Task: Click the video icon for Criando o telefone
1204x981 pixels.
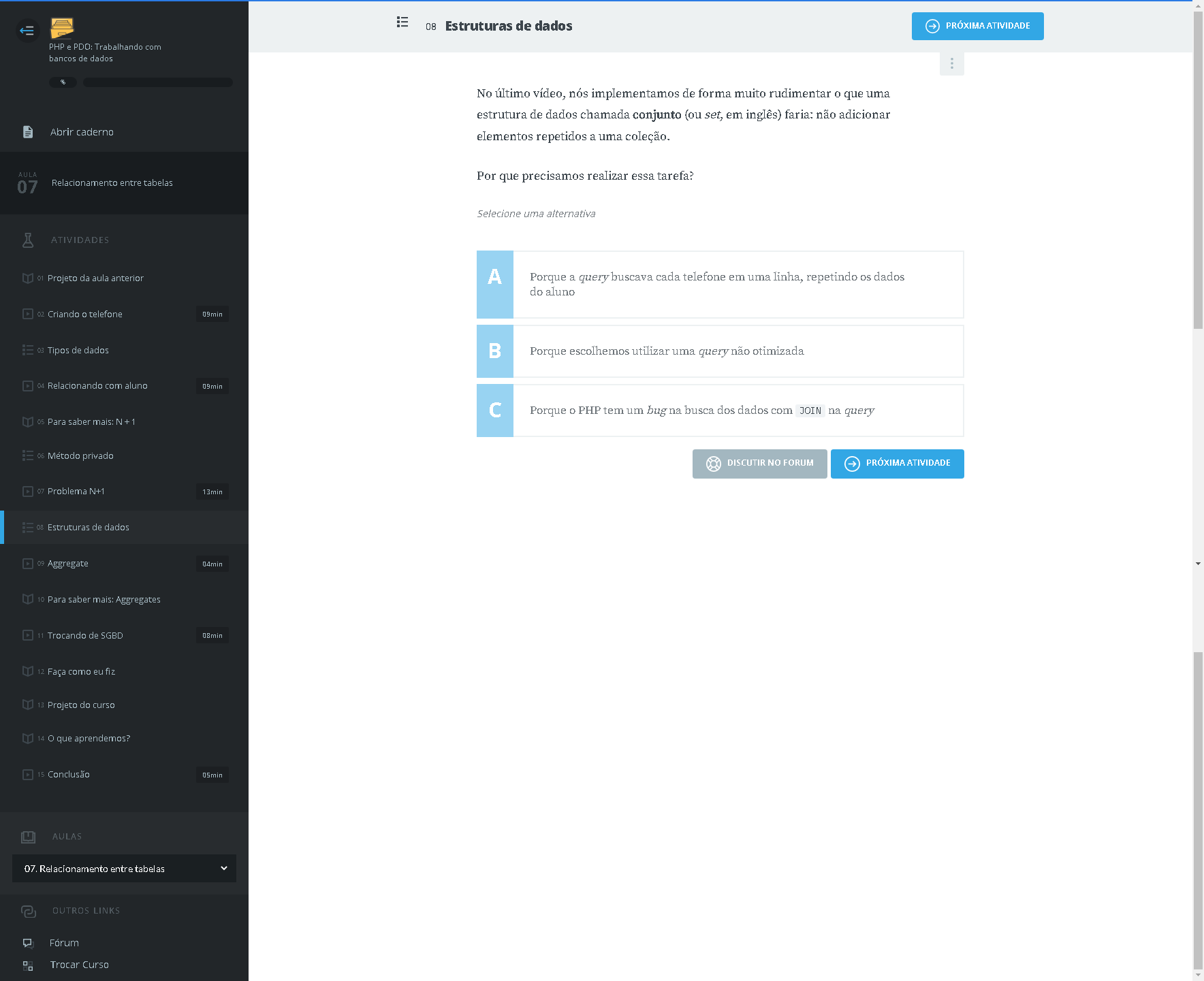Action: point(28,314)
